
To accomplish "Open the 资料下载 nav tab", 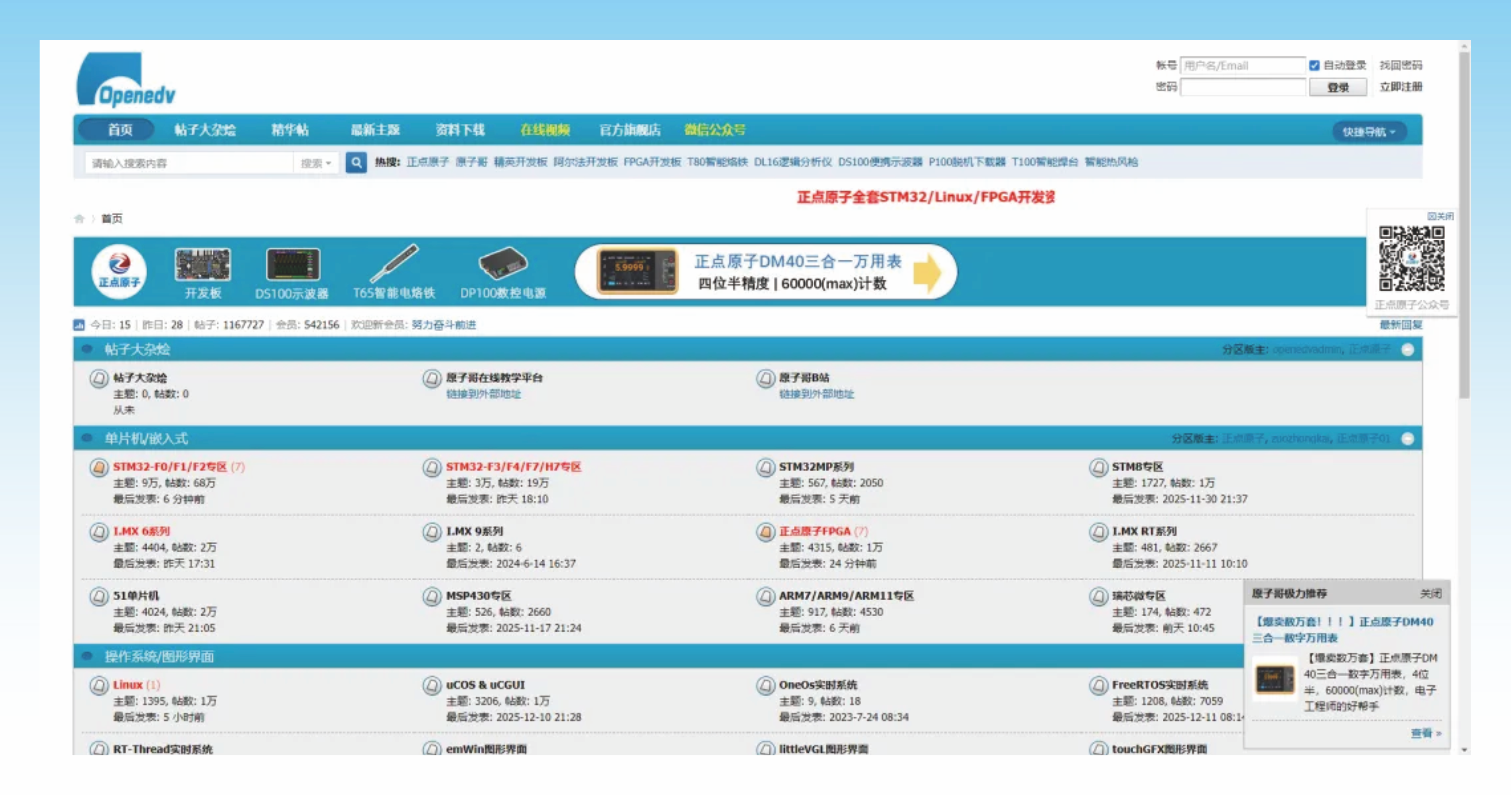I will click(460, 130).
